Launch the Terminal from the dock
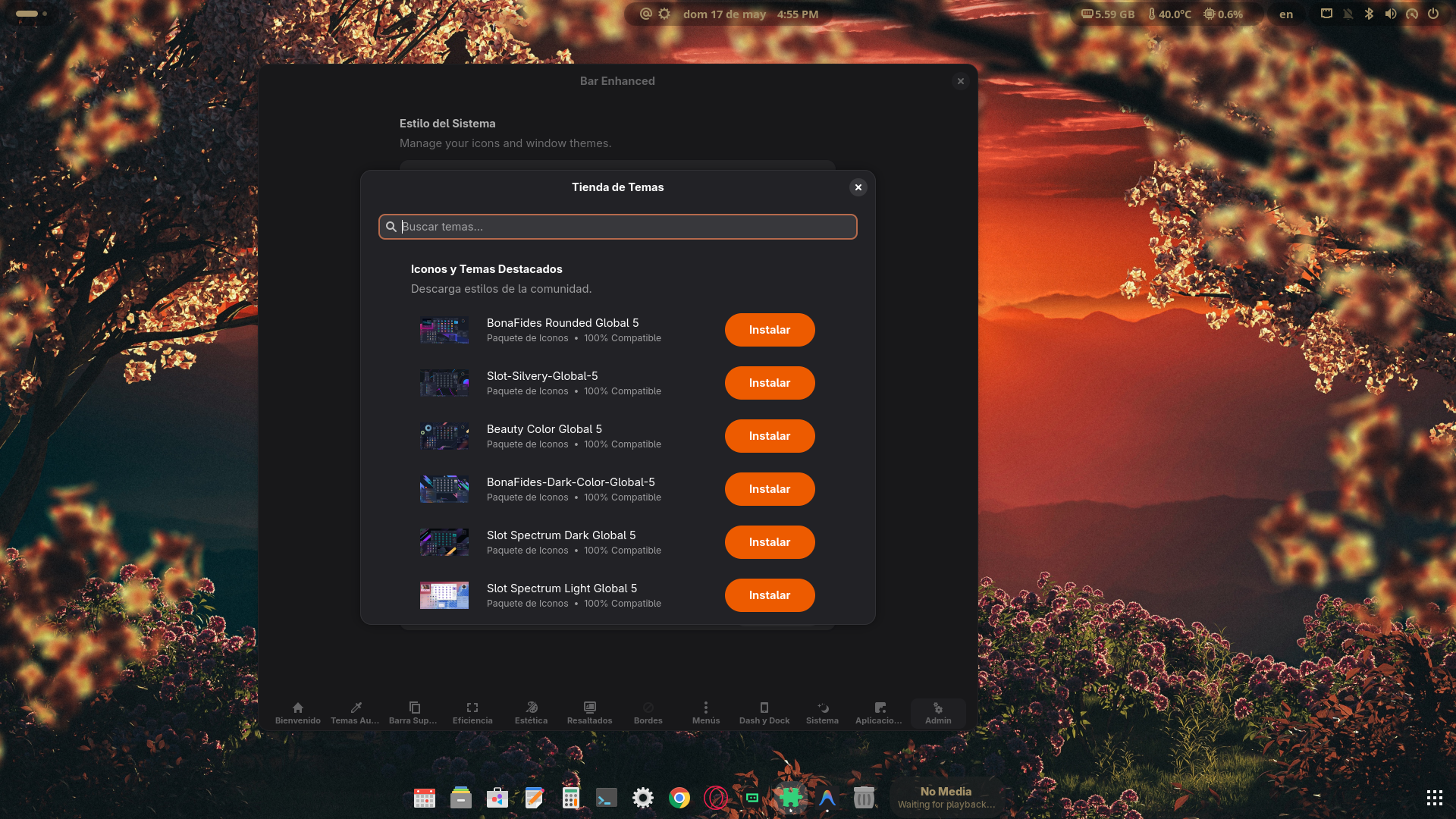The height and width of the screenshot is (819, 1456). (607, 798)
